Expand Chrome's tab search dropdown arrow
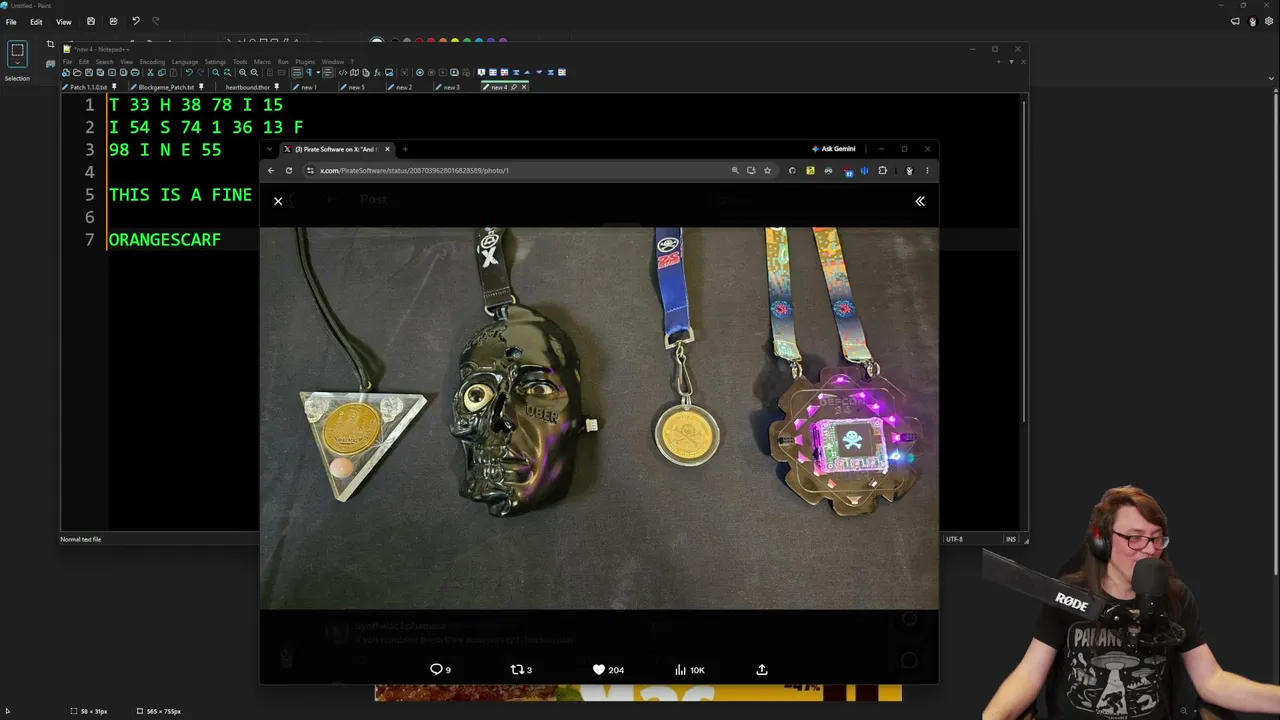1280x720 pixels. pyautogui.click(x=269, y=149)
